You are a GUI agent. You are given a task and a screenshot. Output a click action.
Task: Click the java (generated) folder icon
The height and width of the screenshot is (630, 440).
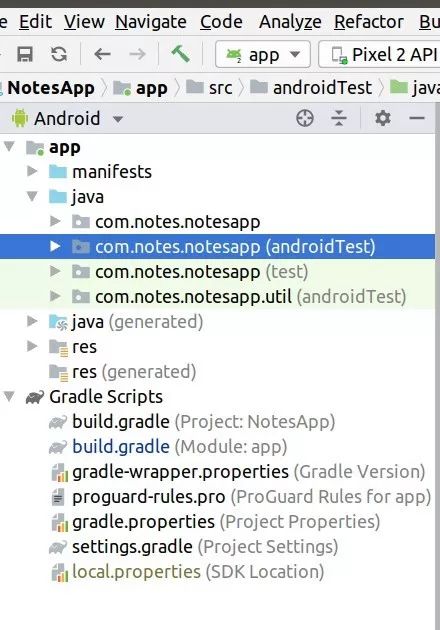tap(58, 322)
